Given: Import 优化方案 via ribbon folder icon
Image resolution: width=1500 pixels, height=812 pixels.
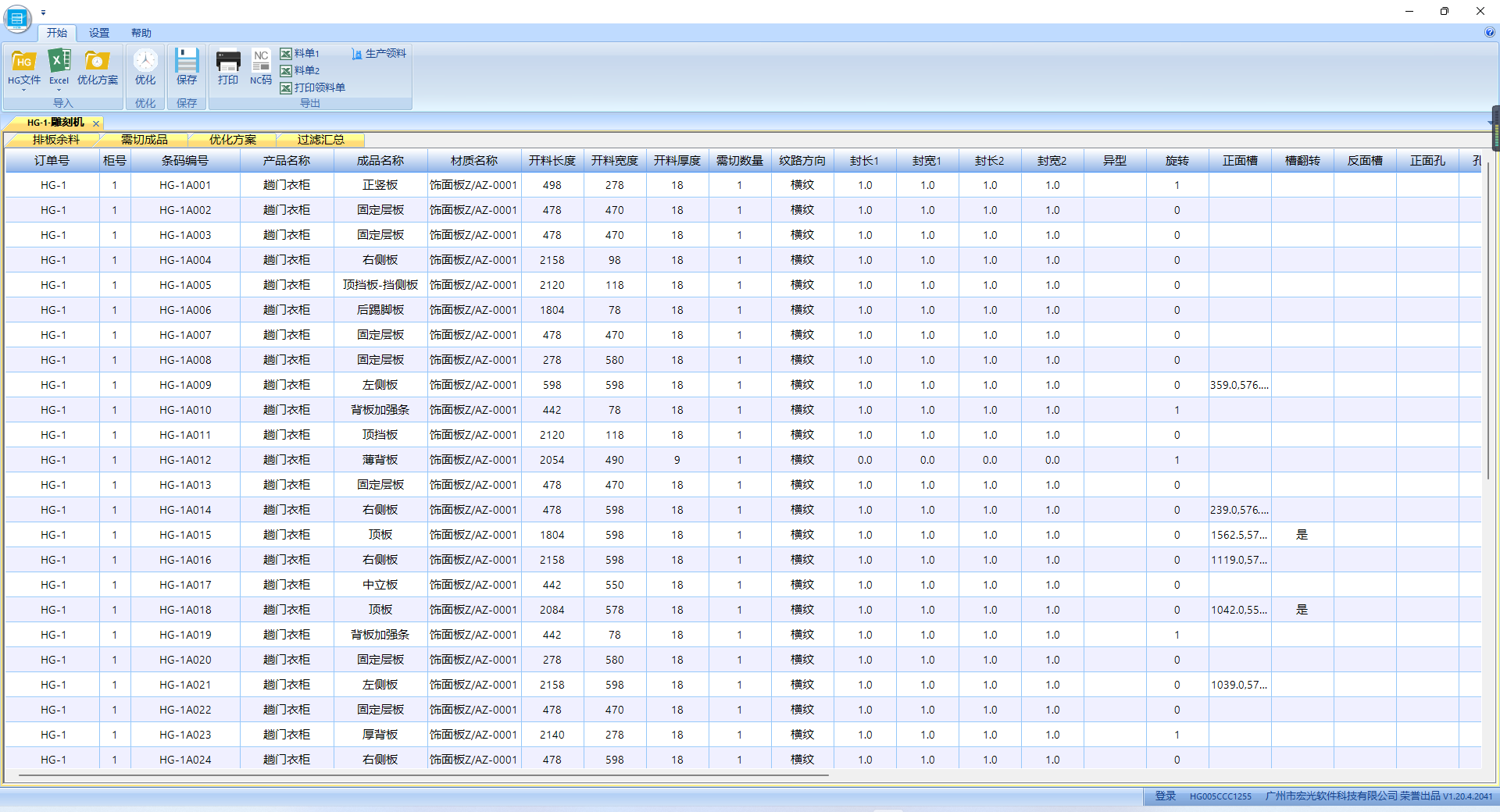Looking at the screenshot, I should point(98,61).
